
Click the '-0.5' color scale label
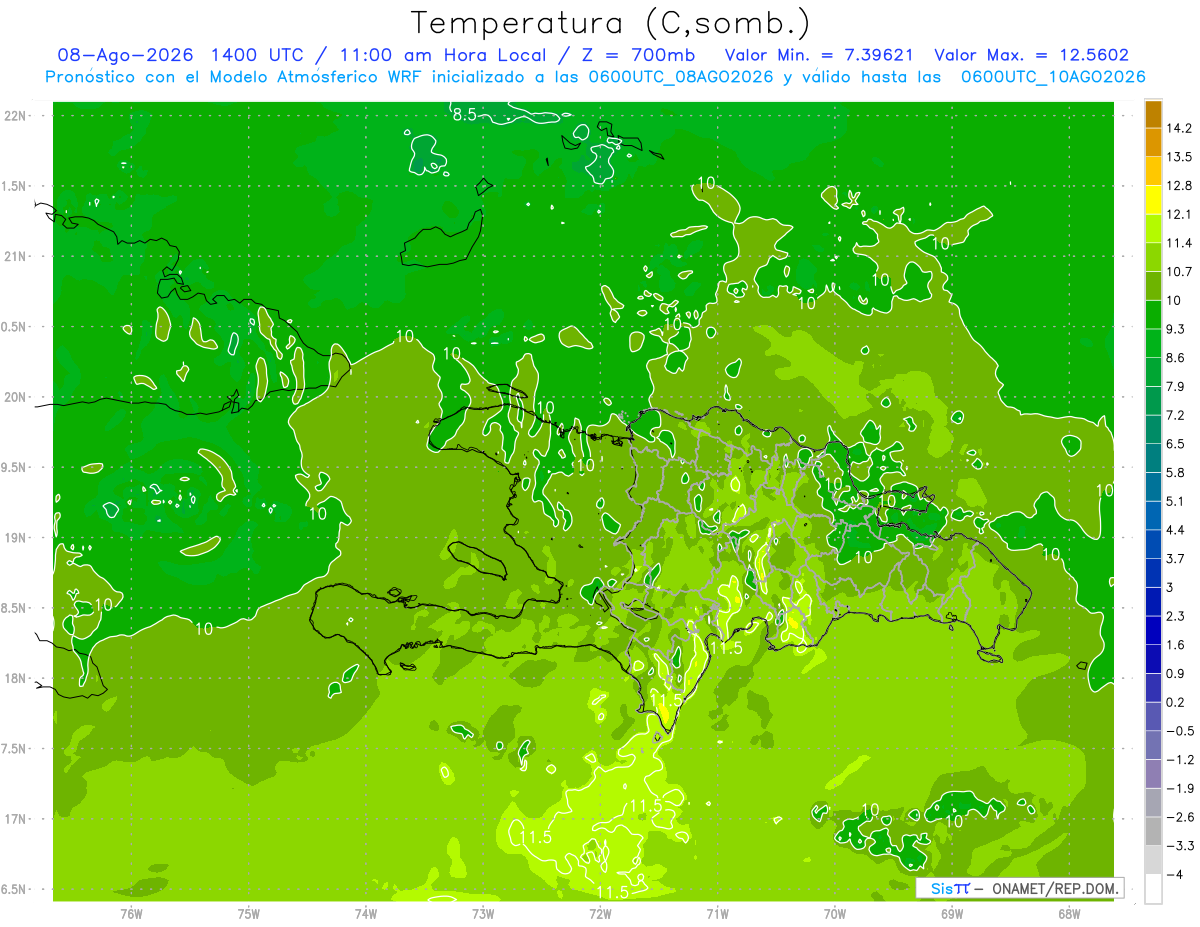coord(1180,731)
